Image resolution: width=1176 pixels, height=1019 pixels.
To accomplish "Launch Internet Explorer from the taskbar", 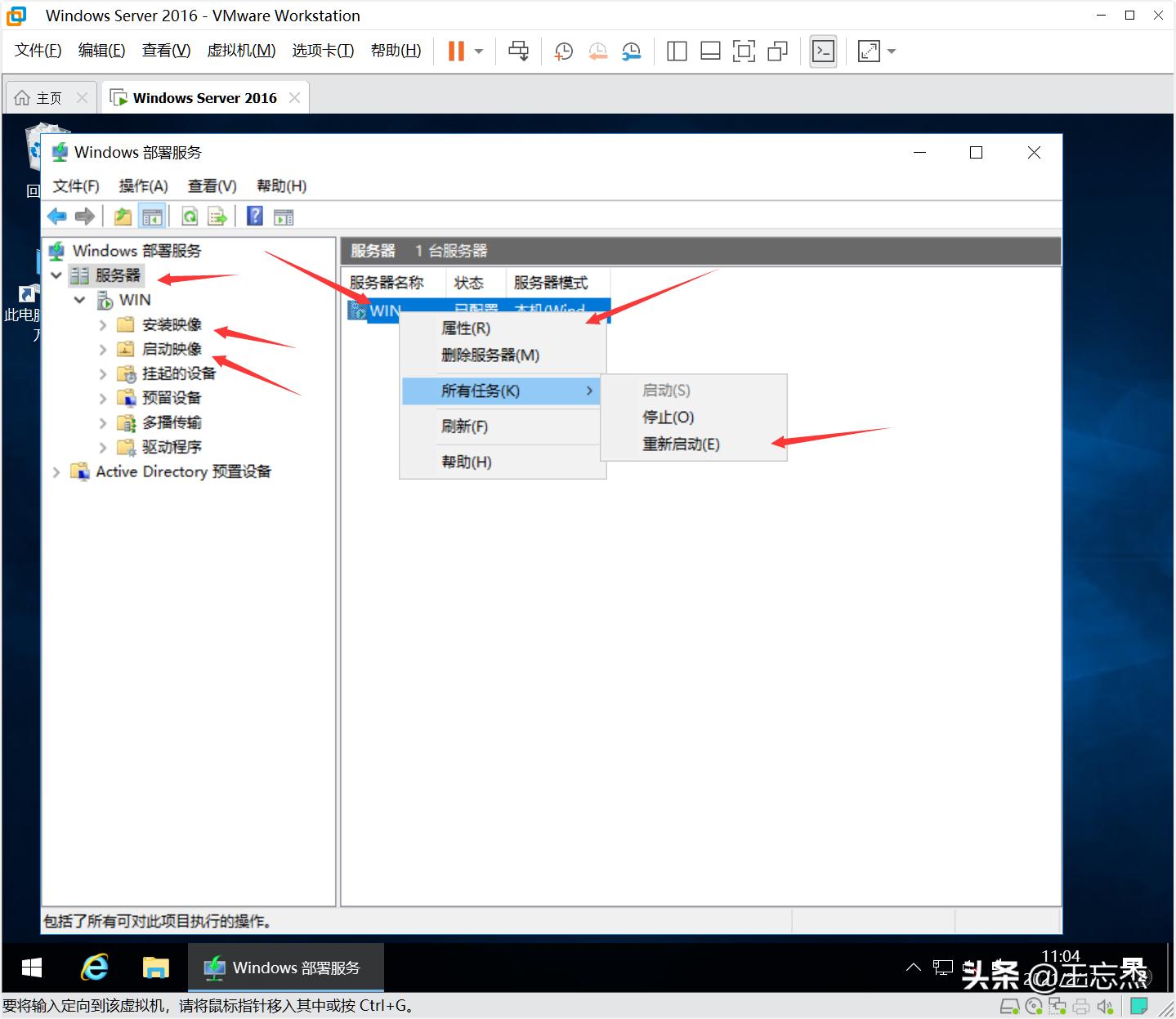I will point(94,967).
